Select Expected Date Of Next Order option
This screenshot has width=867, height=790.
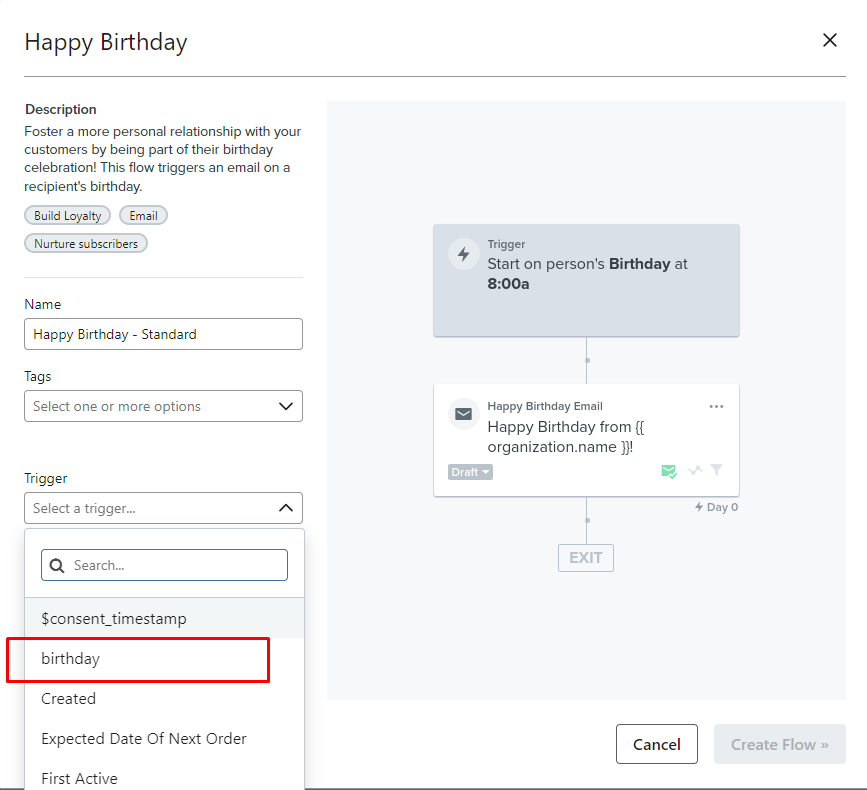coord(144,739)
